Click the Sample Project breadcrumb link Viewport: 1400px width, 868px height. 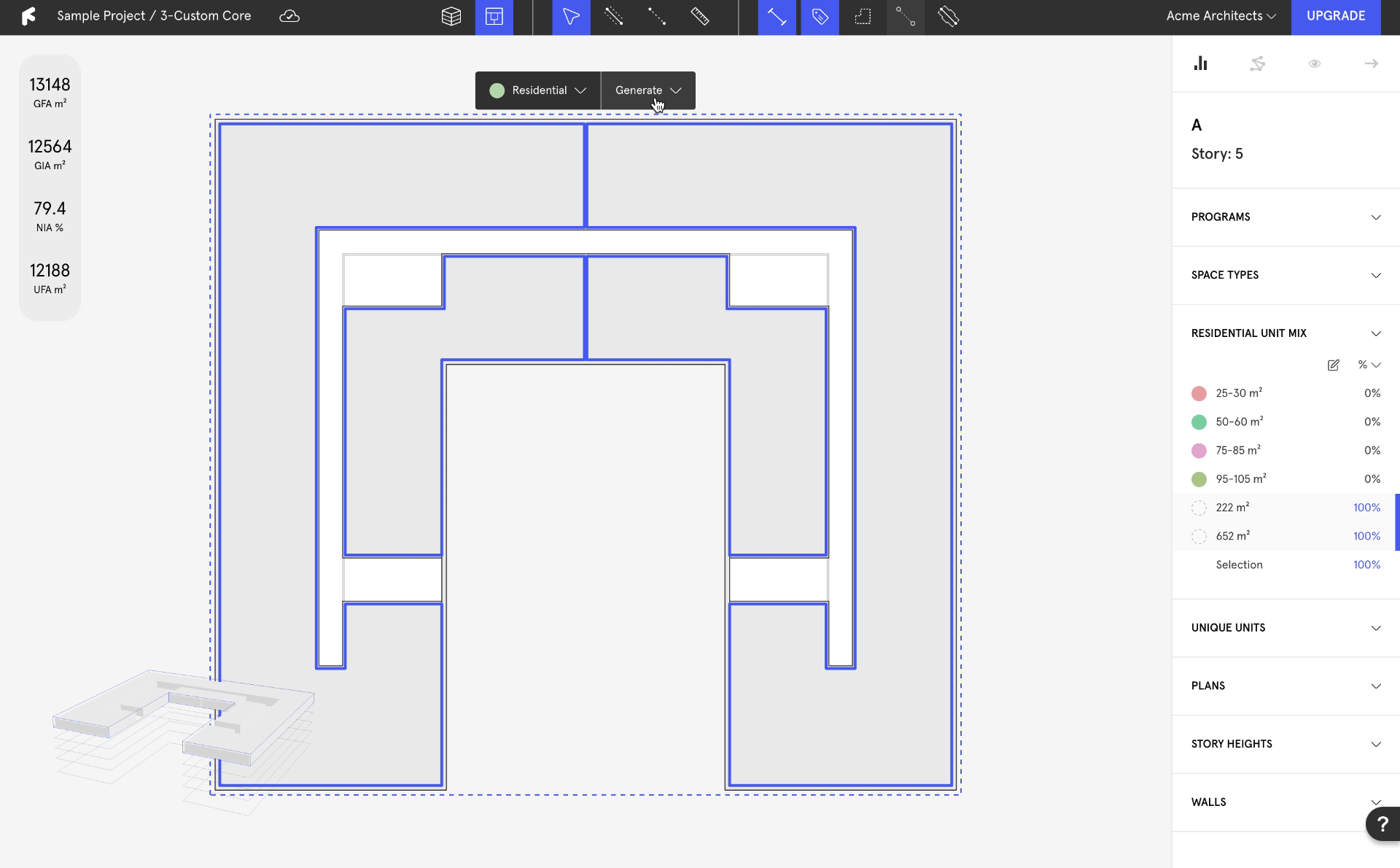(x=101, y=16)
